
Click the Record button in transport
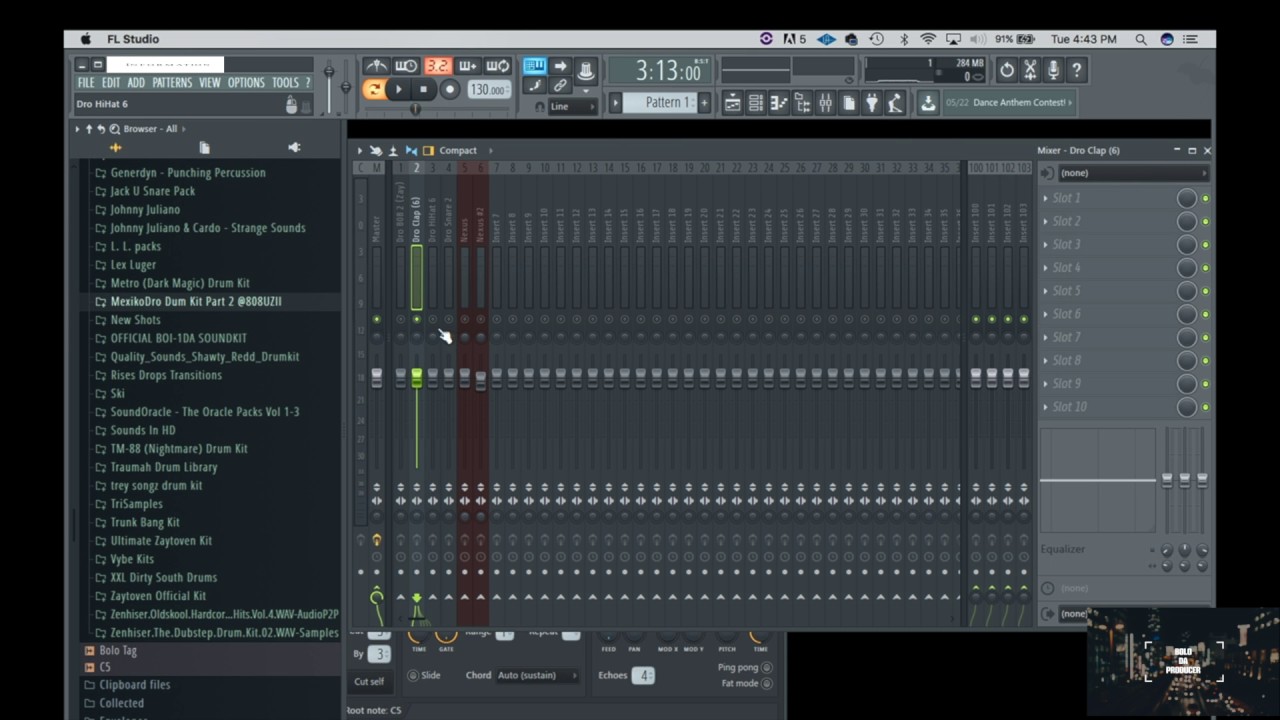click(x=450, y=89)
